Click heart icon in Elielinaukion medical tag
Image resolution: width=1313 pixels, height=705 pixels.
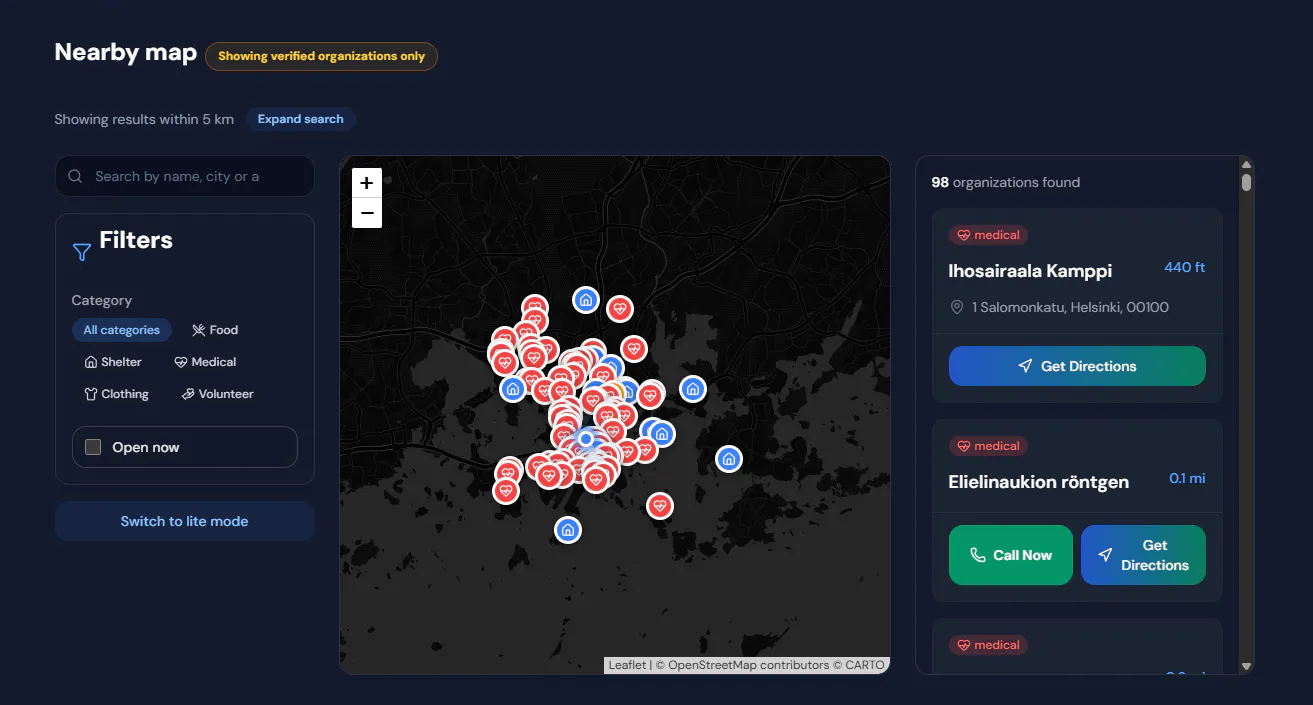(x=964, y=446)
